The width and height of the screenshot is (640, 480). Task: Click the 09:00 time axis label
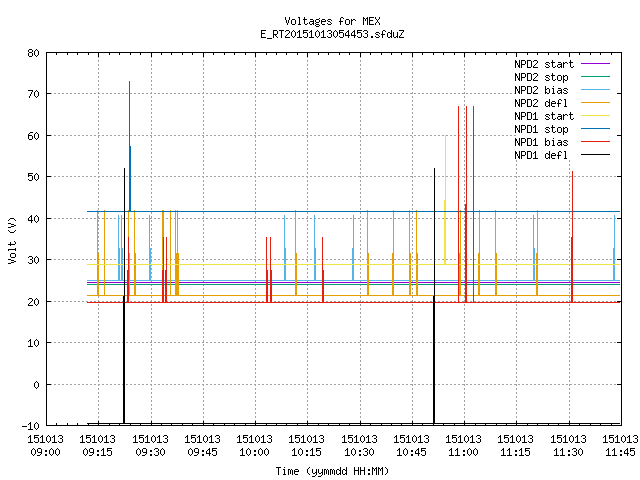click(x=45, y=452)
